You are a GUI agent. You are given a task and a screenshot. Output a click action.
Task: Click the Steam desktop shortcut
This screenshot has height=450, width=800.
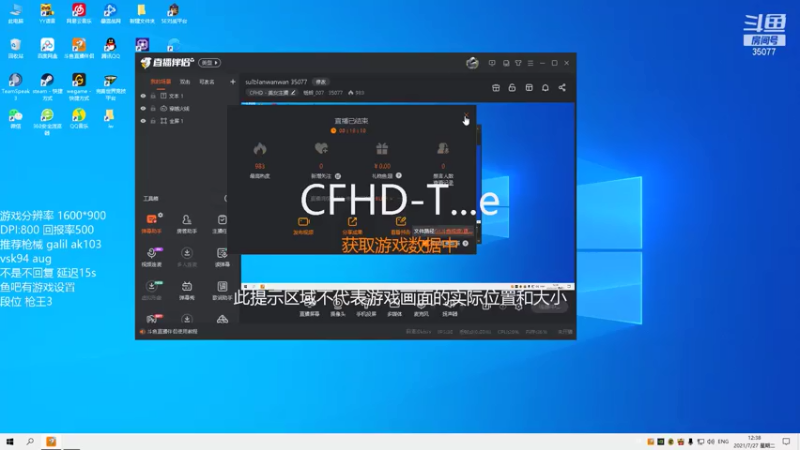click(47, 86)
